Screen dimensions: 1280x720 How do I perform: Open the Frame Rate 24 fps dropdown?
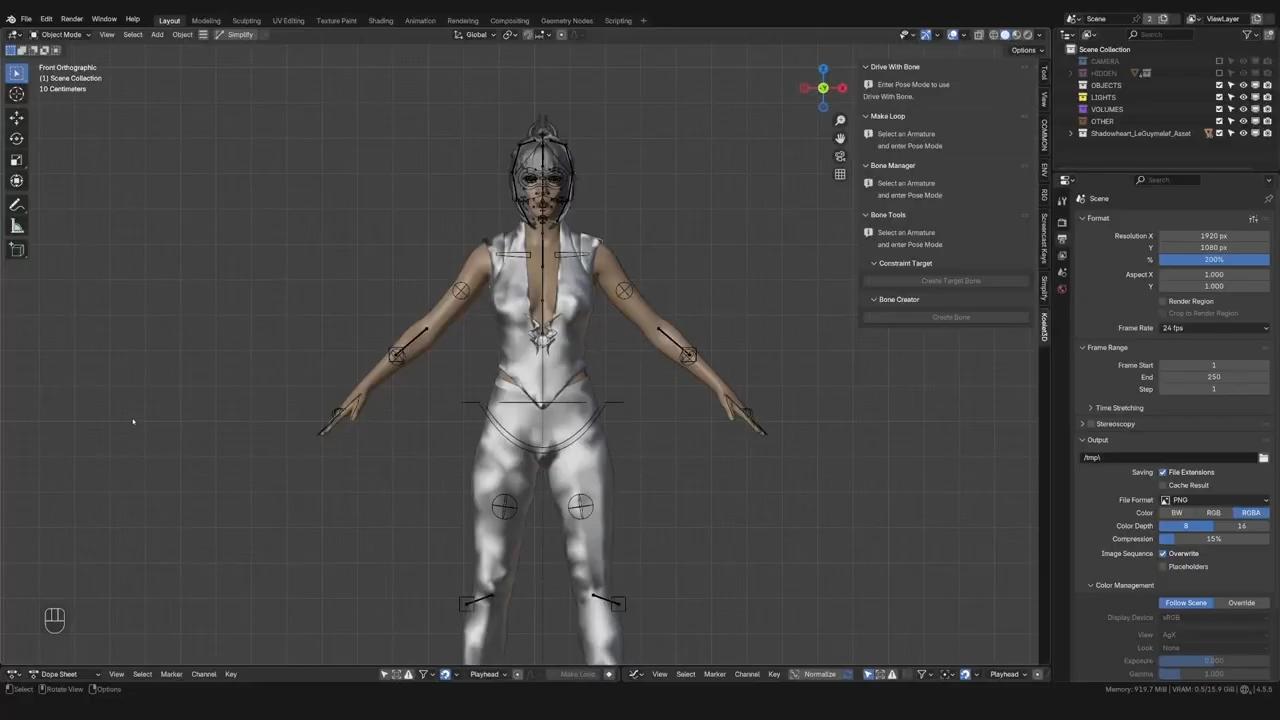[x=1214, y=328]
